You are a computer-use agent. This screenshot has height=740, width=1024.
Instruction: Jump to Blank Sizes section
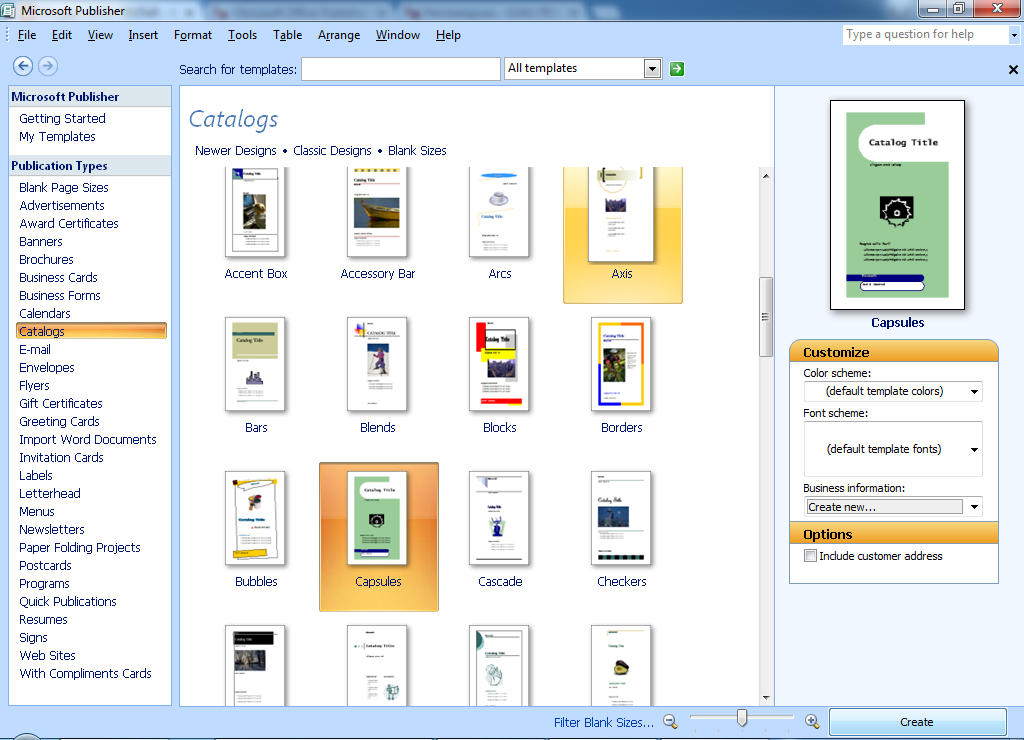[417, 151]
